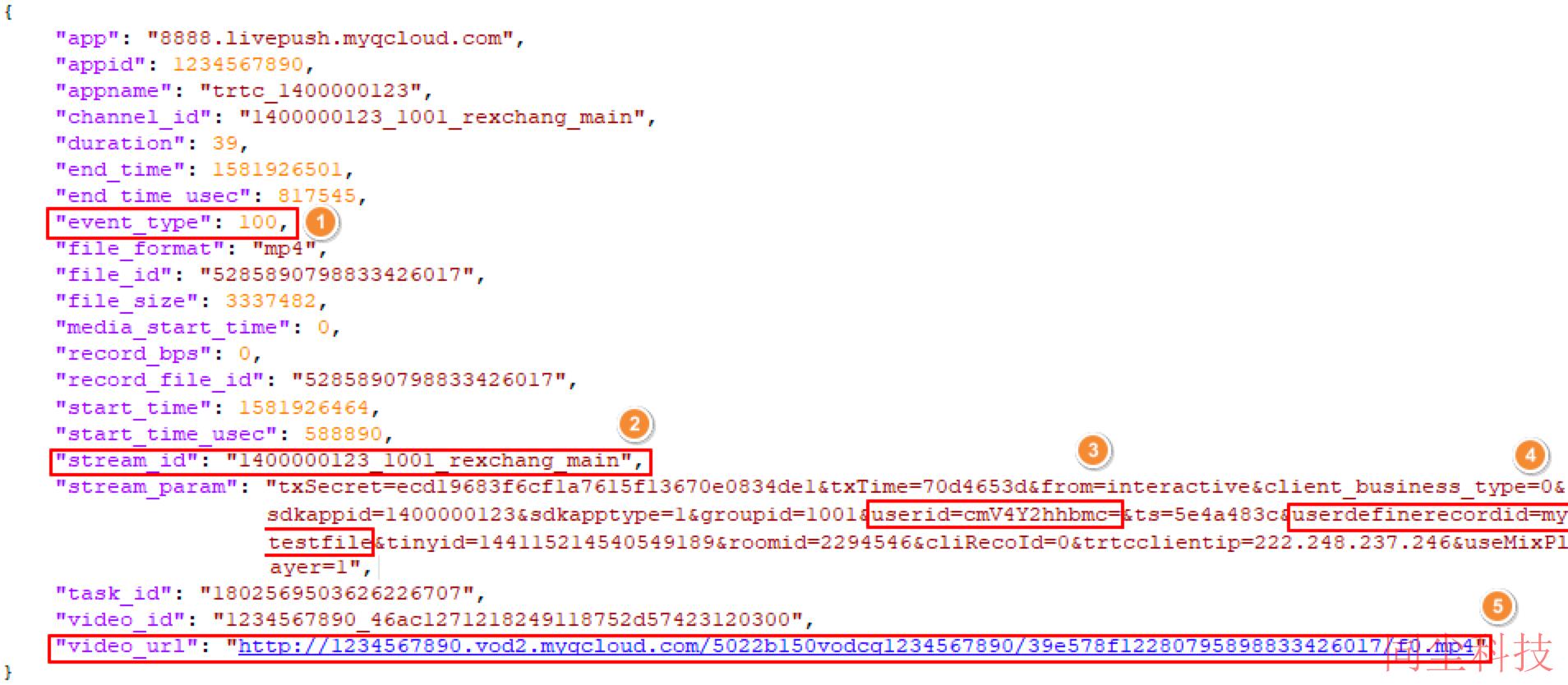Screen dimensions: 1568x685
Task: Click the orange number 1 annotation badge
Action: pyautogui.click(x=321, y=222)
